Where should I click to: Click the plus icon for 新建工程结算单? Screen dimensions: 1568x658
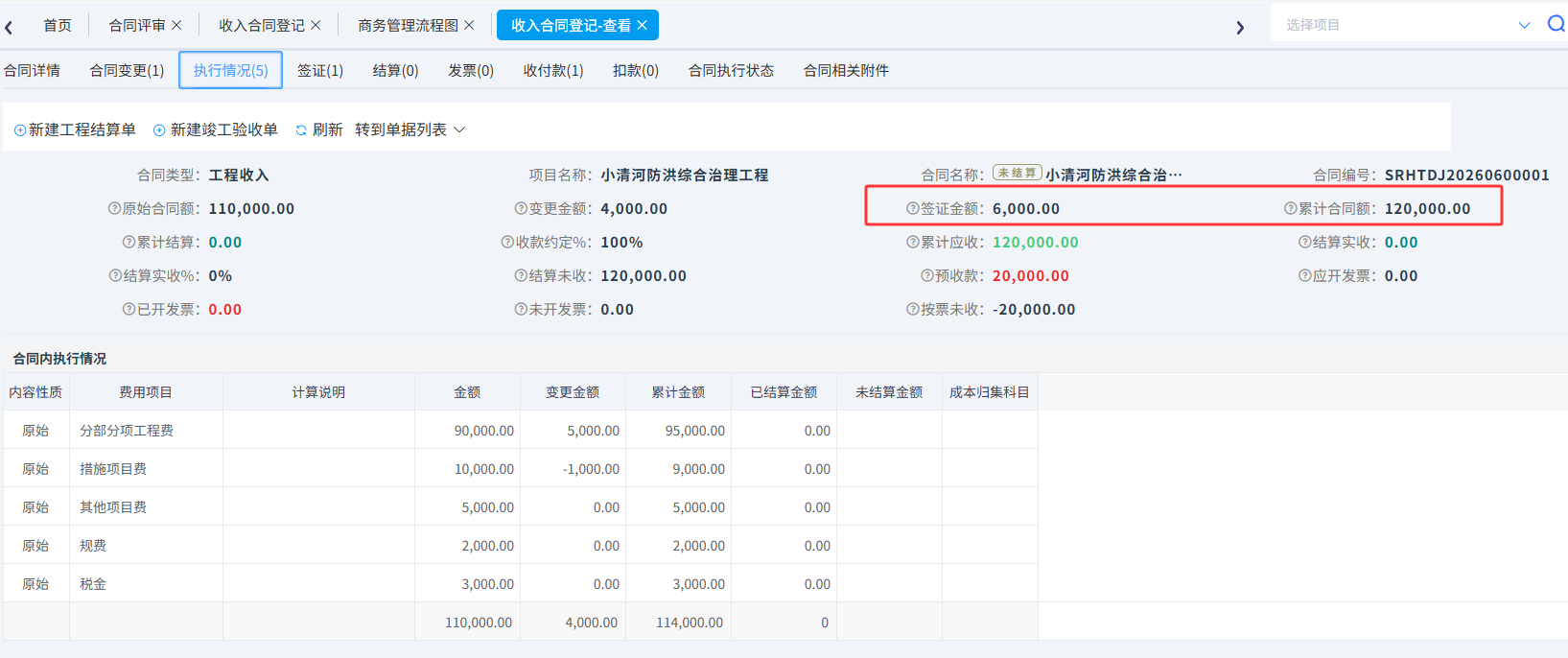(x=20, y=130)
